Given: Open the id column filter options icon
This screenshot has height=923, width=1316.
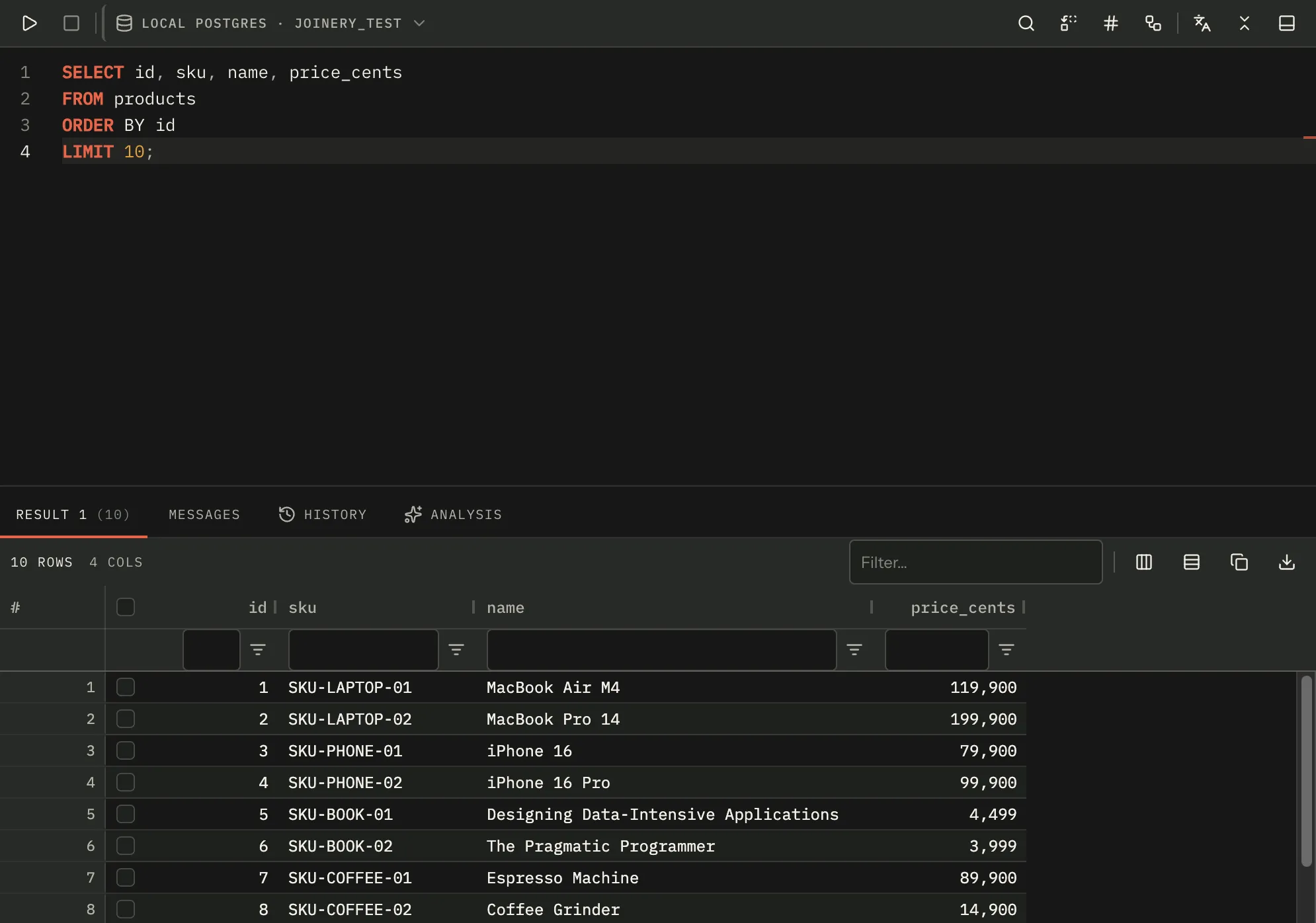Looking at the screenshot, I should [x=258, y=649].
